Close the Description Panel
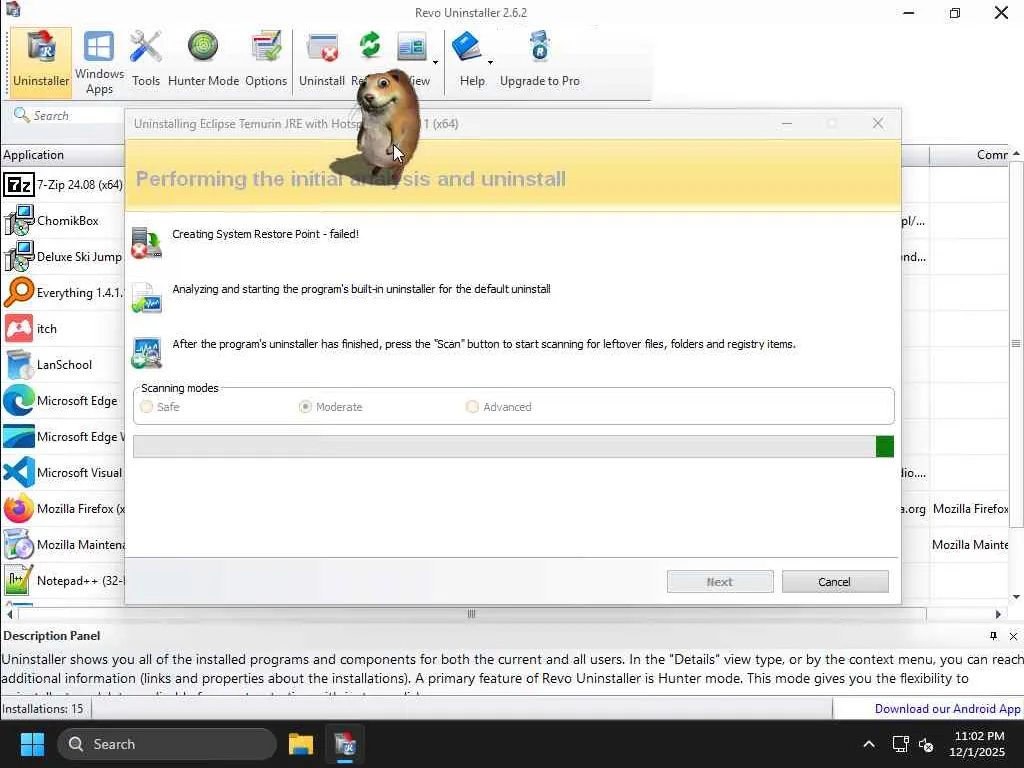The image size is (1024, 768). click(1014, 636)
